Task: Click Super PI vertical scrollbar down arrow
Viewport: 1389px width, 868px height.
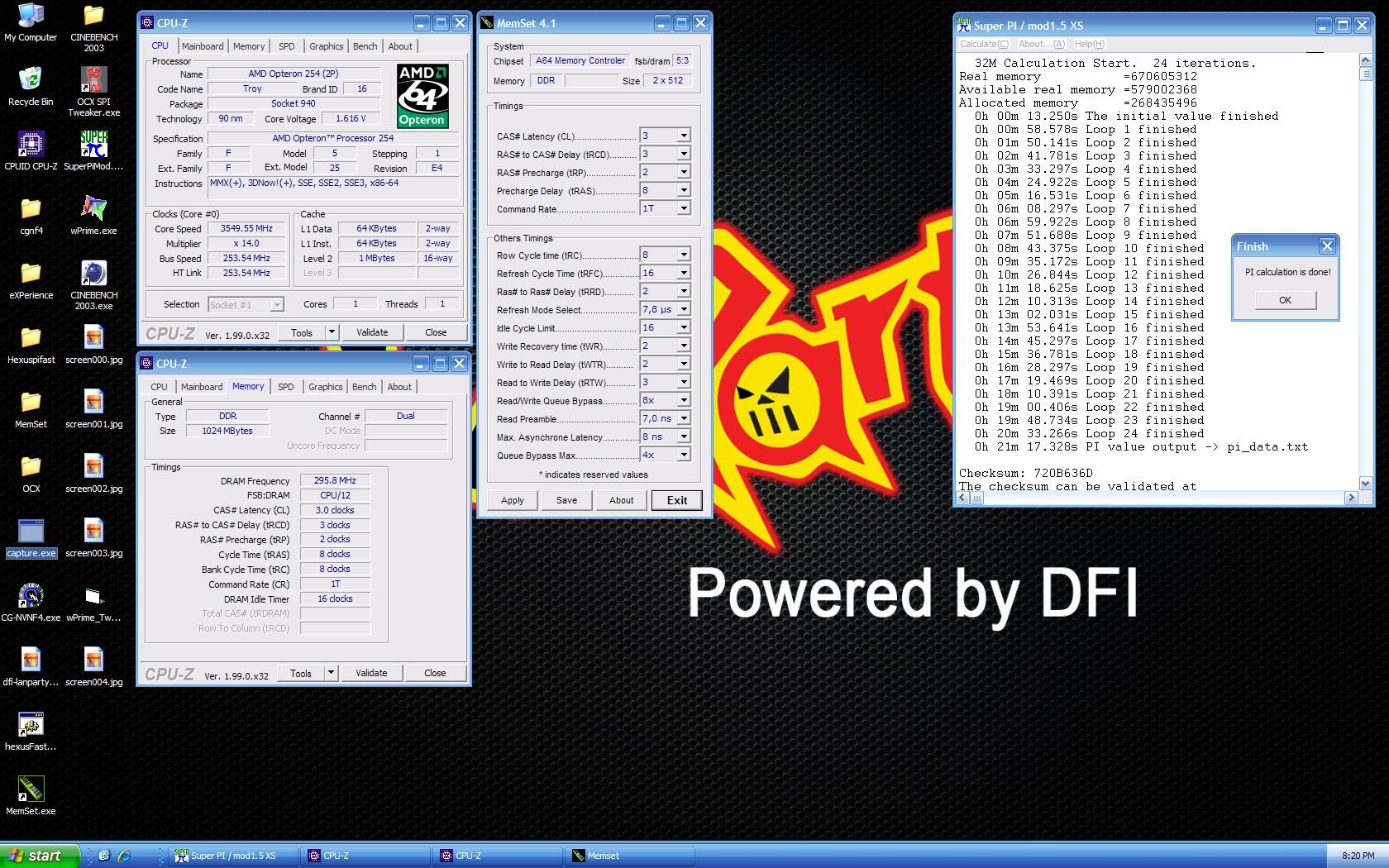Action: (1365, 484)
